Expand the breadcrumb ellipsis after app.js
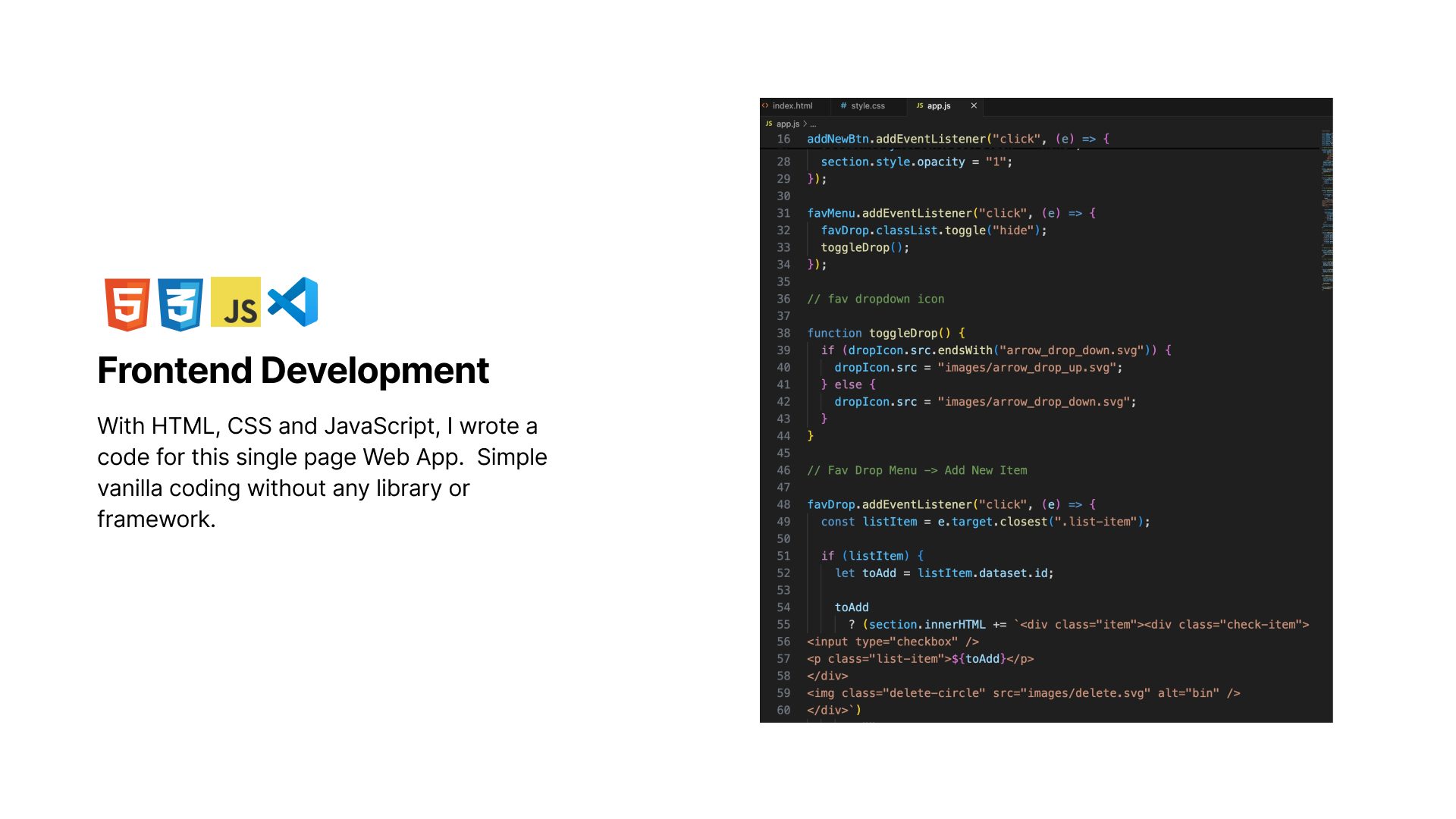The height and width of the screenshot is (819, 1456). [813, 124]
